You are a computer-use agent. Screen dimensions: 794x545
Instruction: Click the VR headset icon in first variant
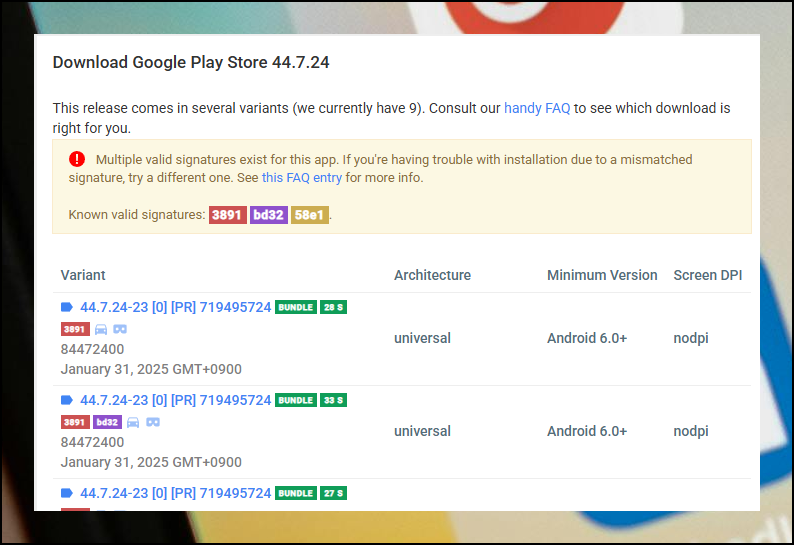(x=120, y=329)
